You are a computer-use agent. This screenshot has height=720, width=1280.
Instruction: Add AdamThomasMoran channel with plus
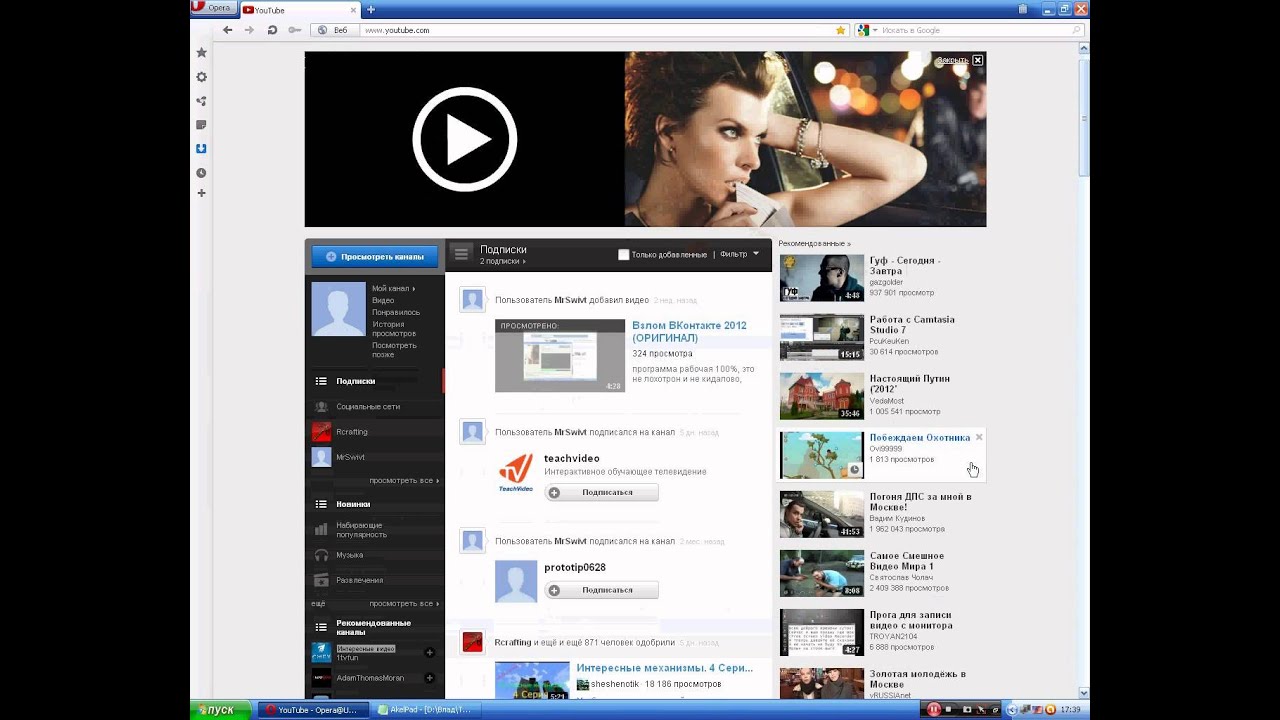coord(430,678)
